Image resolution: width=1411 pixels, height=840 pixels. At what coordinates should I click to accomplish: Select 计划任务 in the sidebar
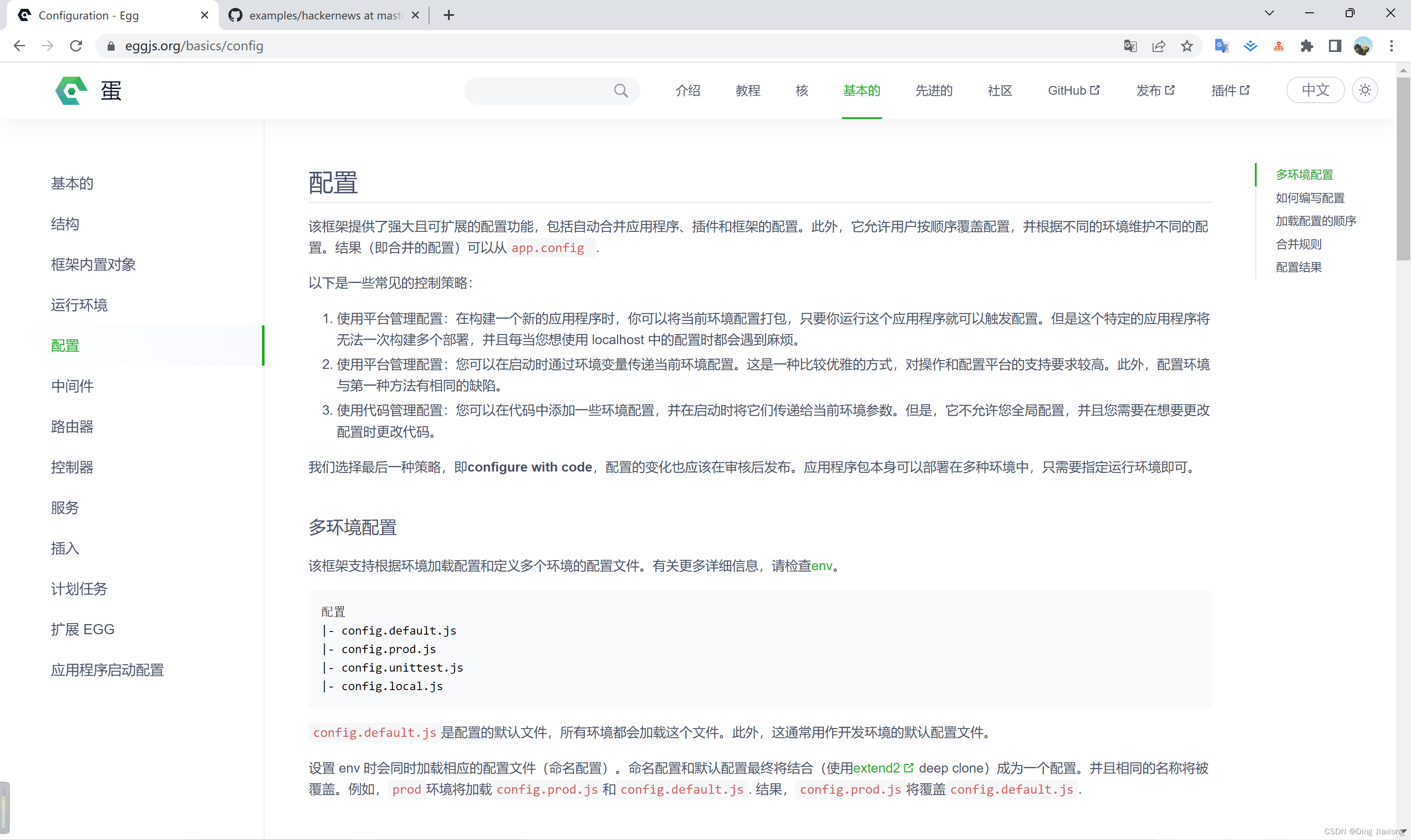pos(78,589)
